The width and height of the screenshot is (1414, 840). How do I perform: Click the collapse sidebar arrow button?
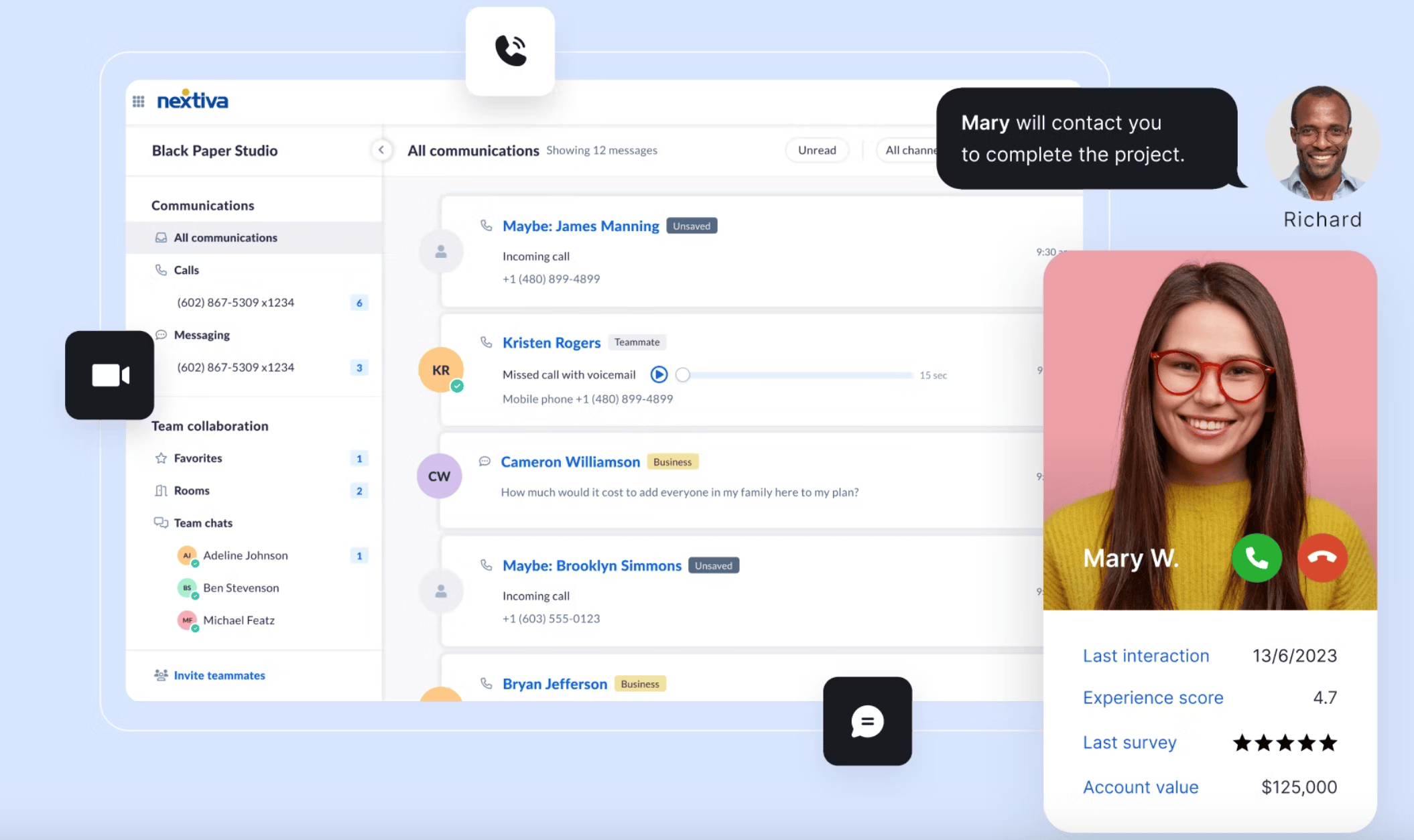click(381, 150)
